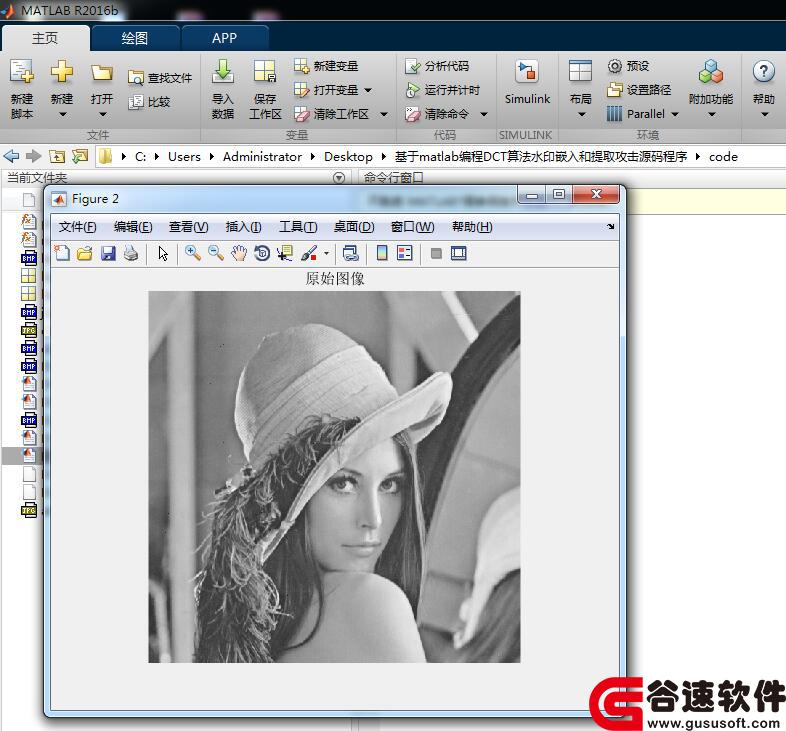
Task: Activate the Zoom In magnifier tool
Action: point(192,253)
